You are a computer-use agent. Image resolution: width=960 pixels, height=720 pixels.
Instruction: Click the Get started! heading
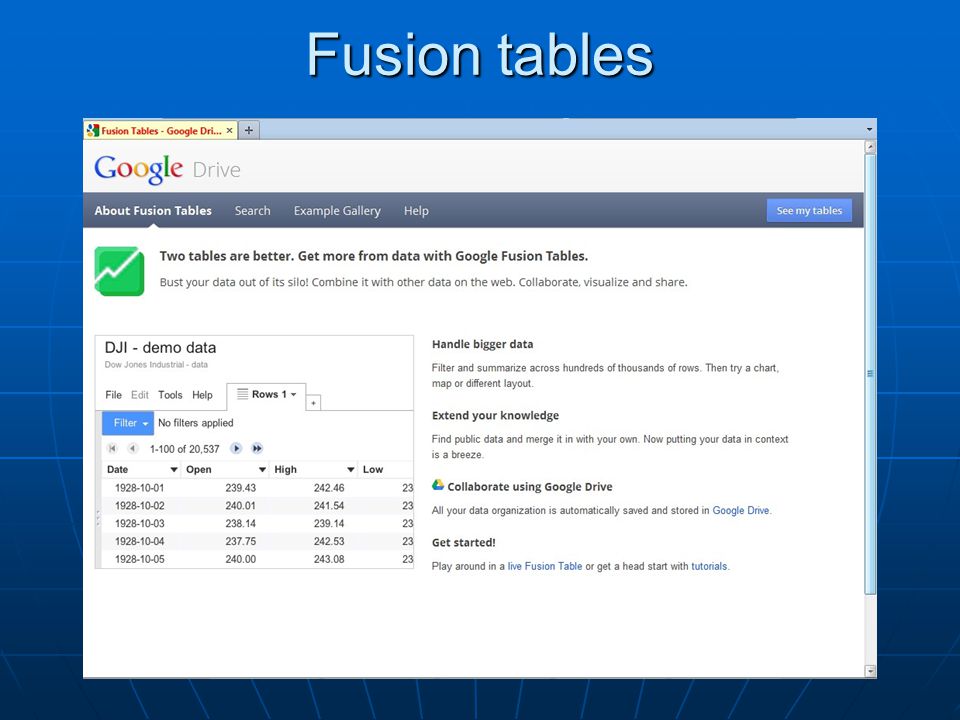[463, 542]
